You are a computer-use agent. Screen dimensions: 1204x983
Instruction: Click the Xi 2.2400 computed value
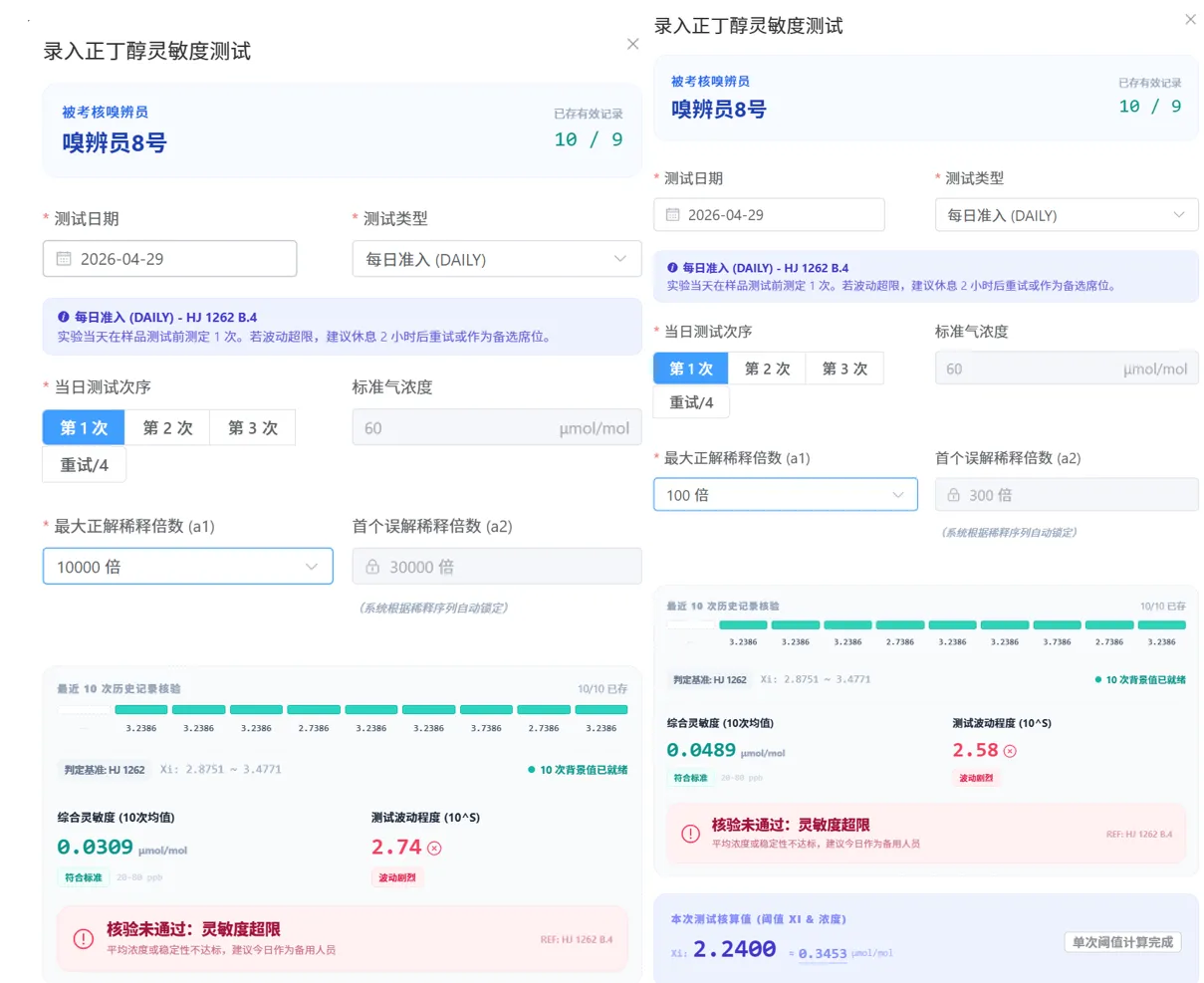[x=734, y=949]
